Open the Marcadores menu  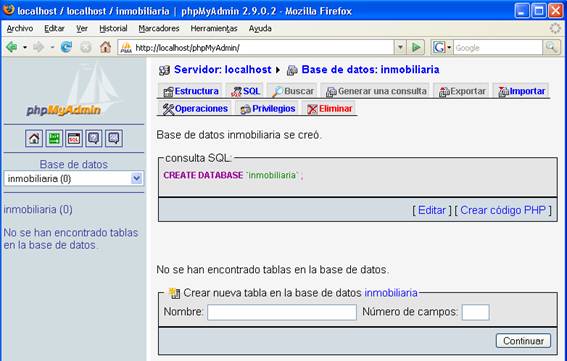[159, 29]
